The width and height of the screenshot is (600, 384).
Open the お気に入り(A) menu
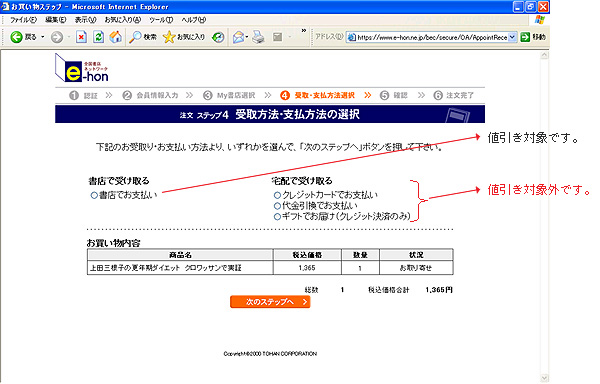click(x=122, y=20)
